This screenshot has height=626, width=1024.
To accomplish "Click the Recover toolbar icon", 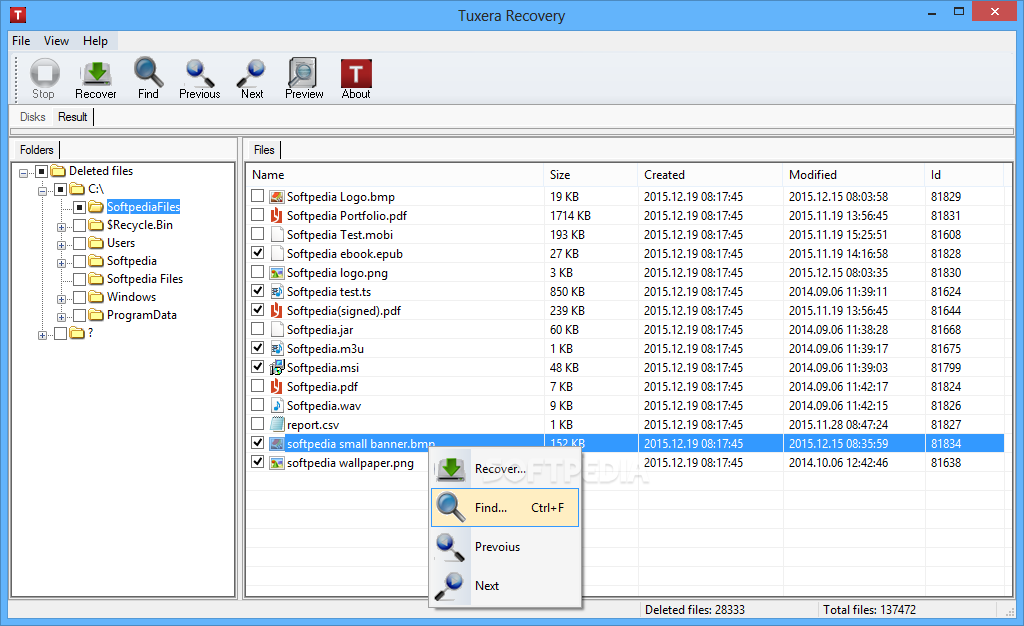I will coord(96,72).
